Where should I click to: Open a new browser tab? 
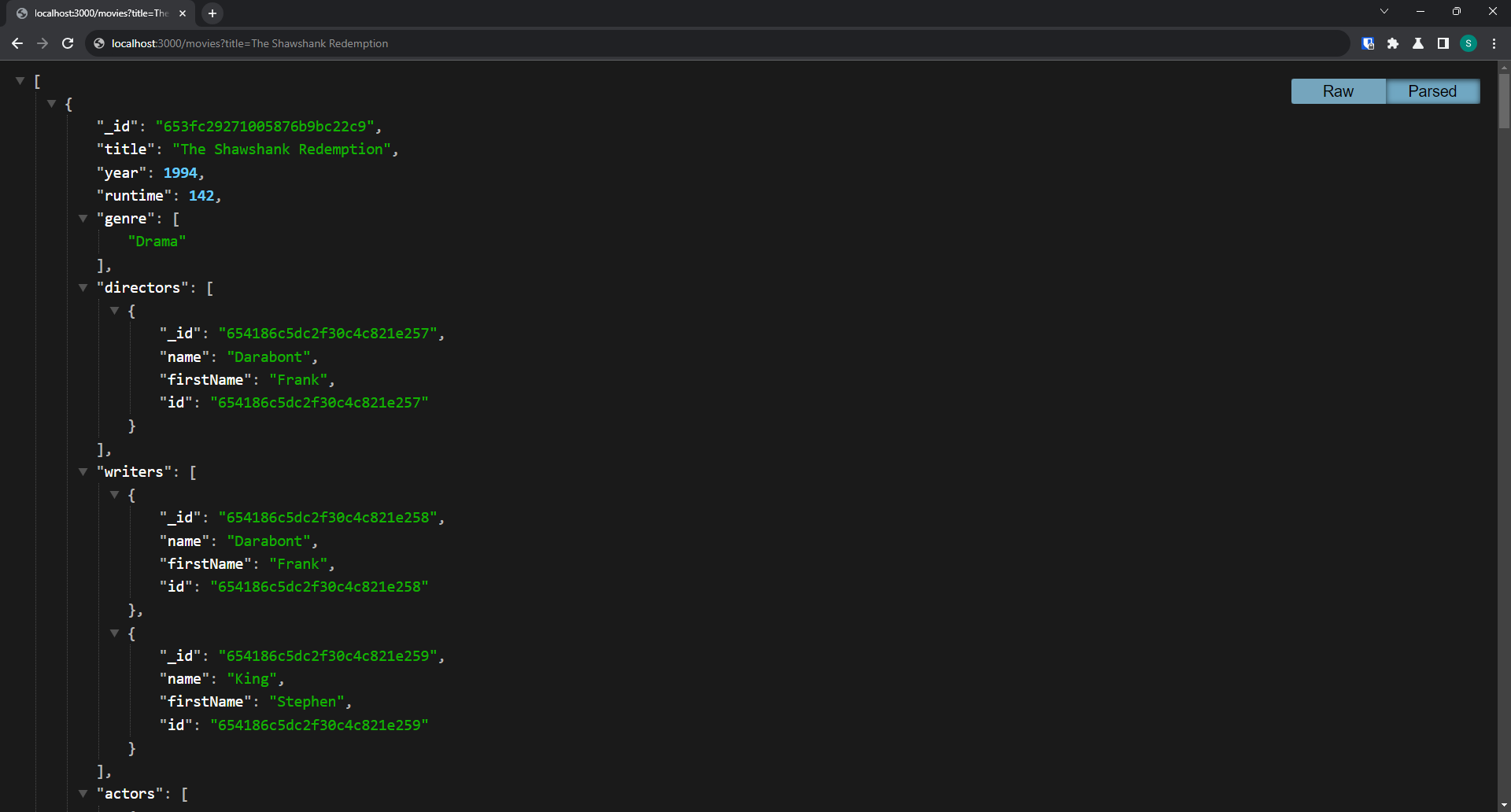212,13
